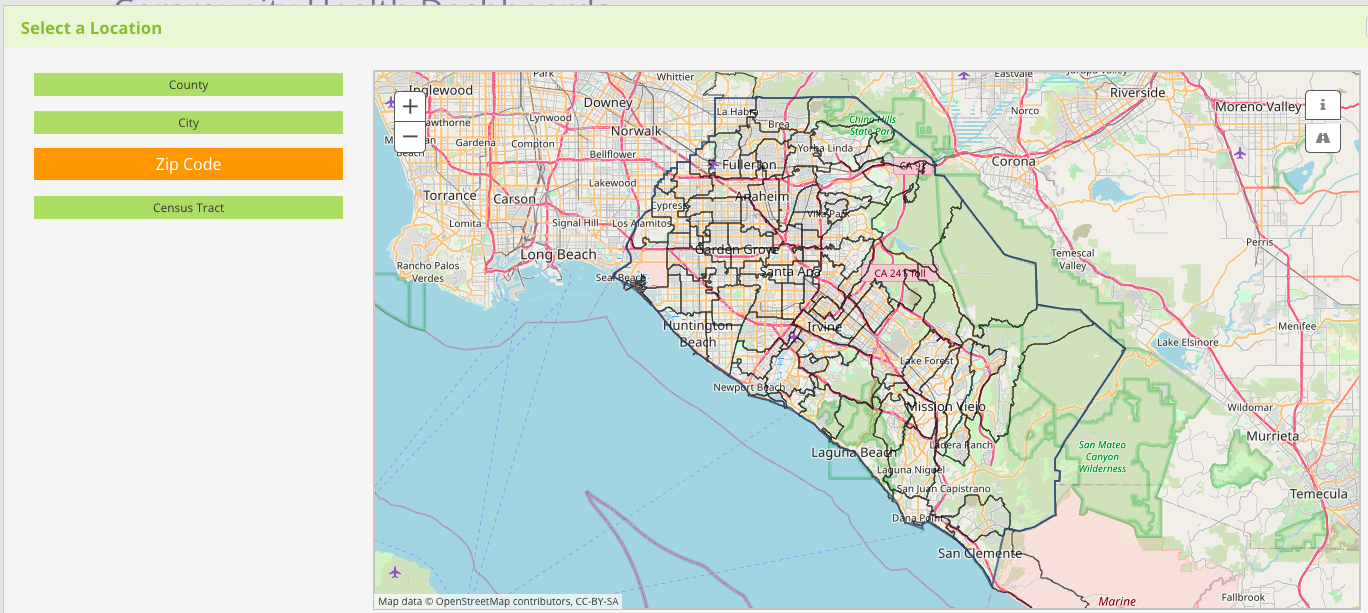
Task: Click the airport icon near Fullerton
Action: 711,163
